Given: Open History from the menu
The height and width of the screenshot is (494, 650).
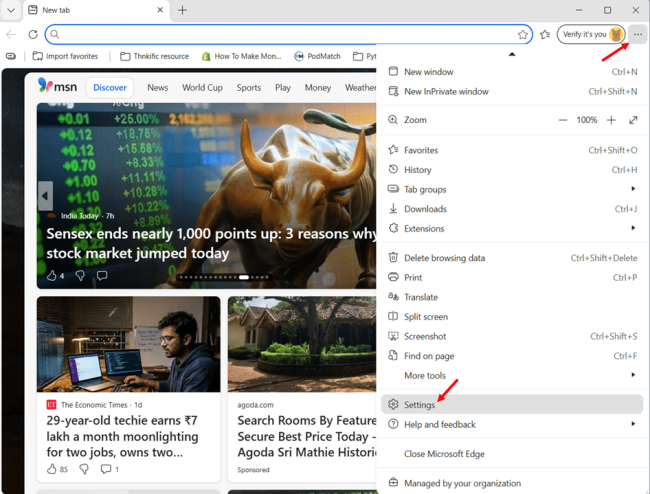Looking at the screenshot, I should click(512, 170).
